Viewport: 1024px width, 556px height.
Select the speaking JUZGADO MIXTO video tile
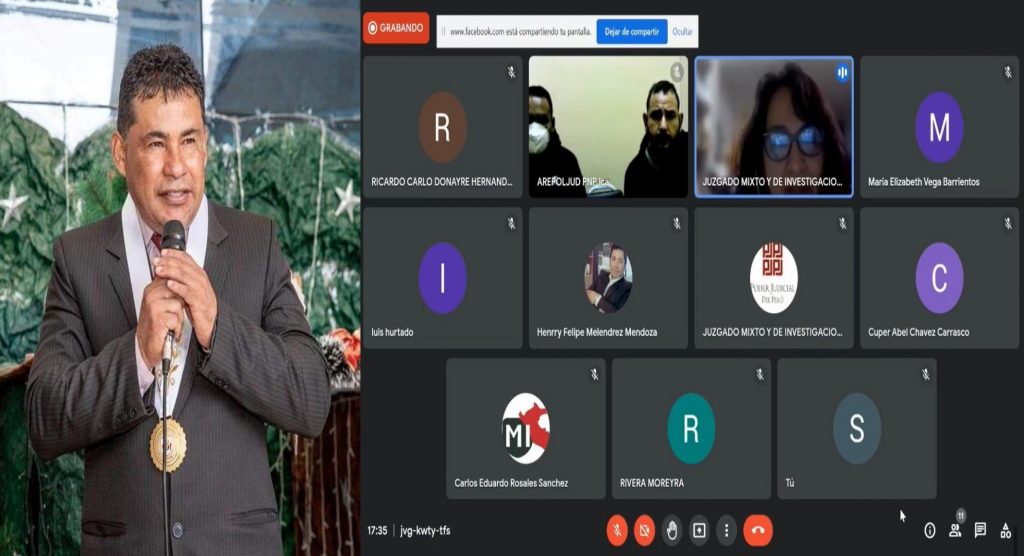pyautogui.click(x=774, y=127)
